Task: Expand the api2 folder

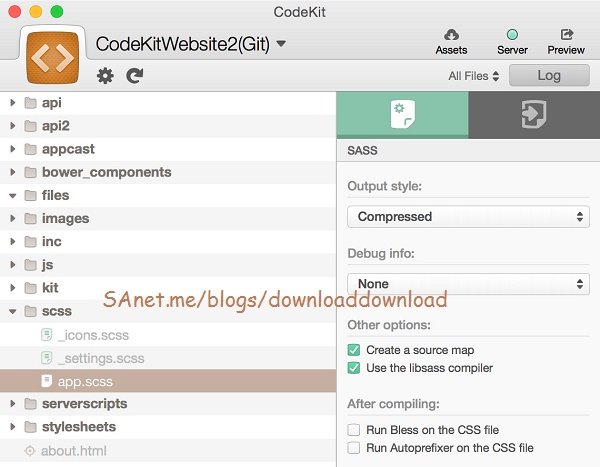Action: click(13, 126)
